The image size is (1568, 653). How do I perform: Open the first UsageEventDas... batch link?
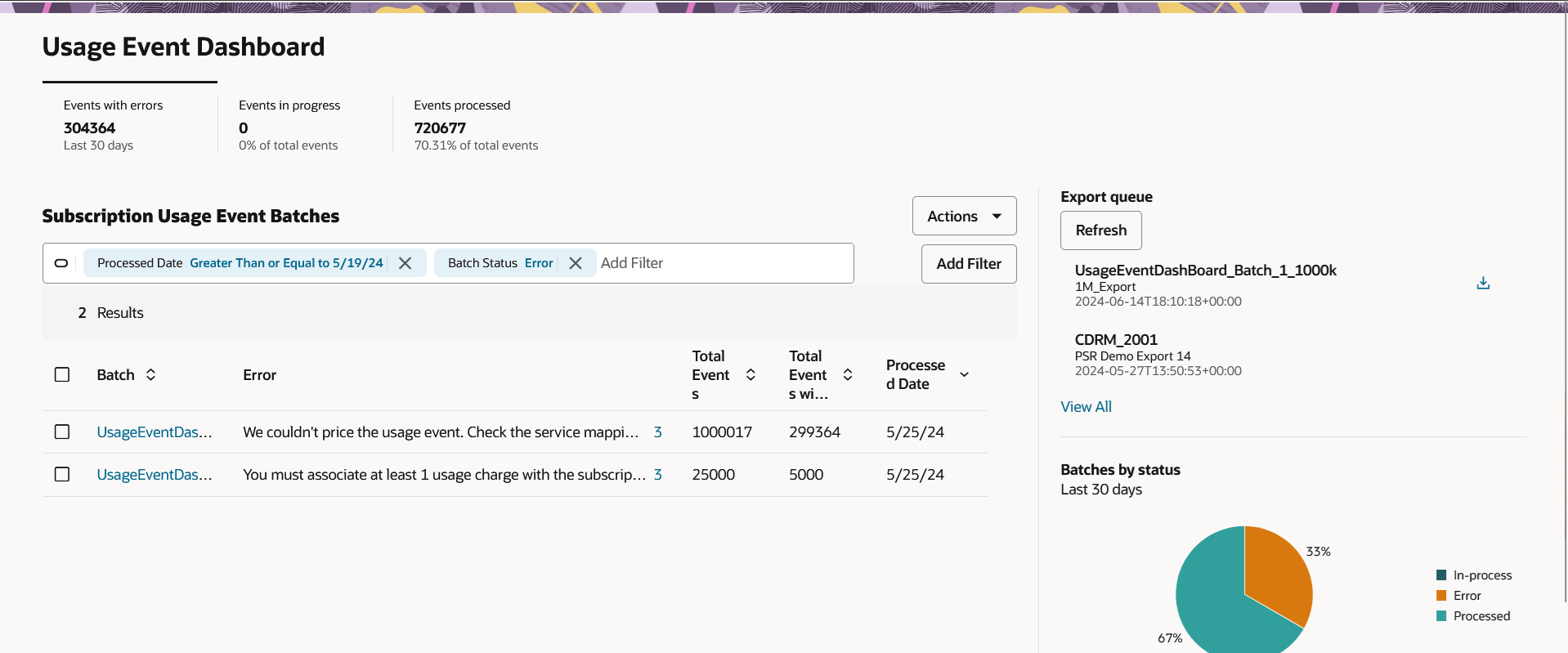click(154, 432)
